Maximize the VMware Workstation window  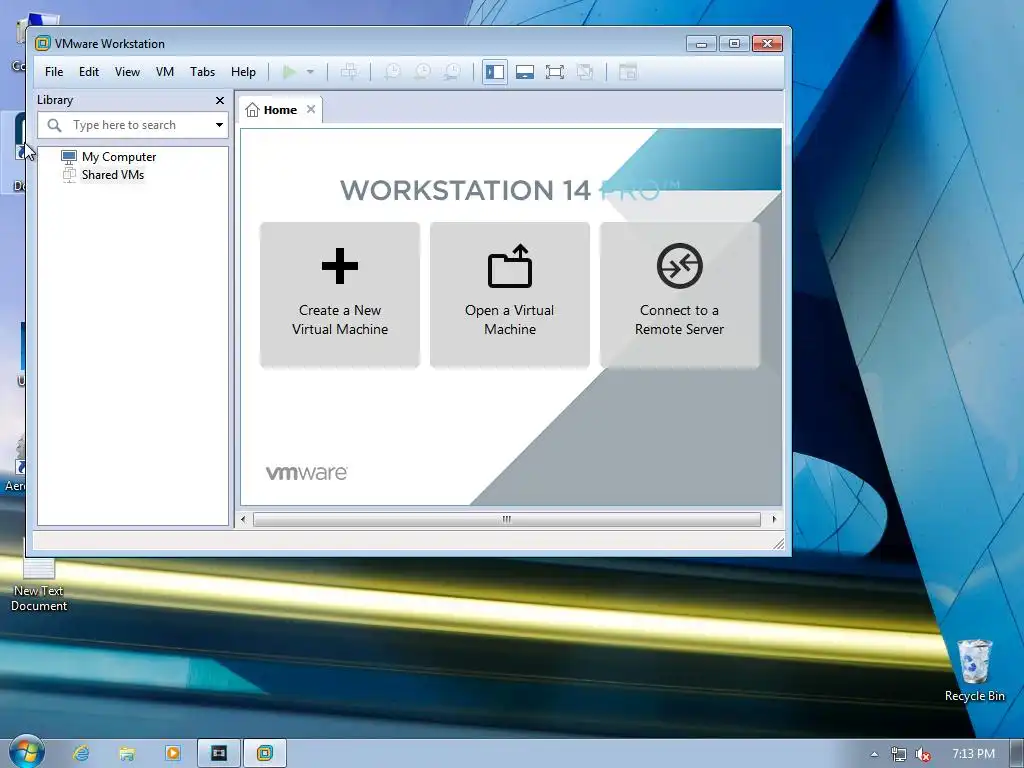click(734, 44)
